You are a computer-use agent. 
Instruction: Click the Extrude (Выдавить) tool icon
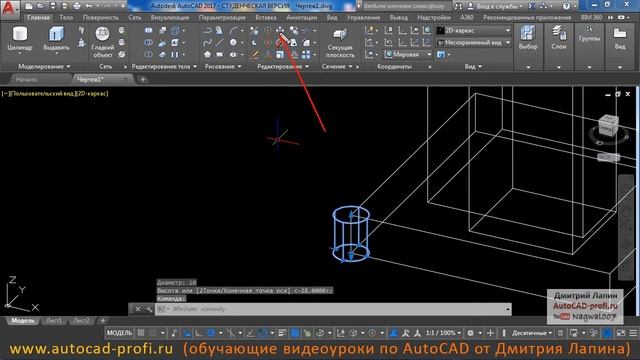pyautogui.click(x=56, y=35)
